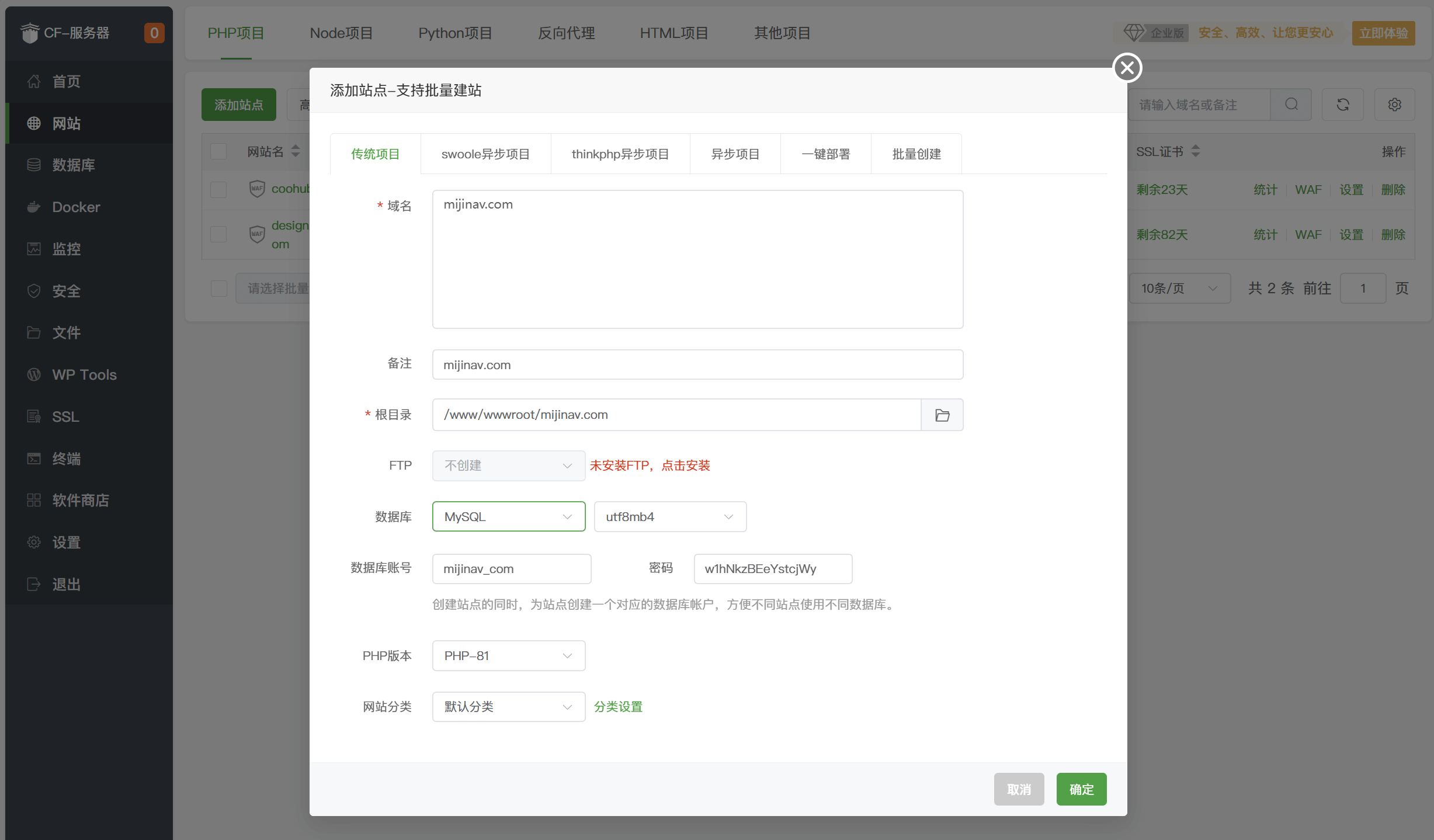This screenshot has width=1434, height=840.
Task: Go to the Terminal (终端) sidebar item
Action: (x=66, y=459)
